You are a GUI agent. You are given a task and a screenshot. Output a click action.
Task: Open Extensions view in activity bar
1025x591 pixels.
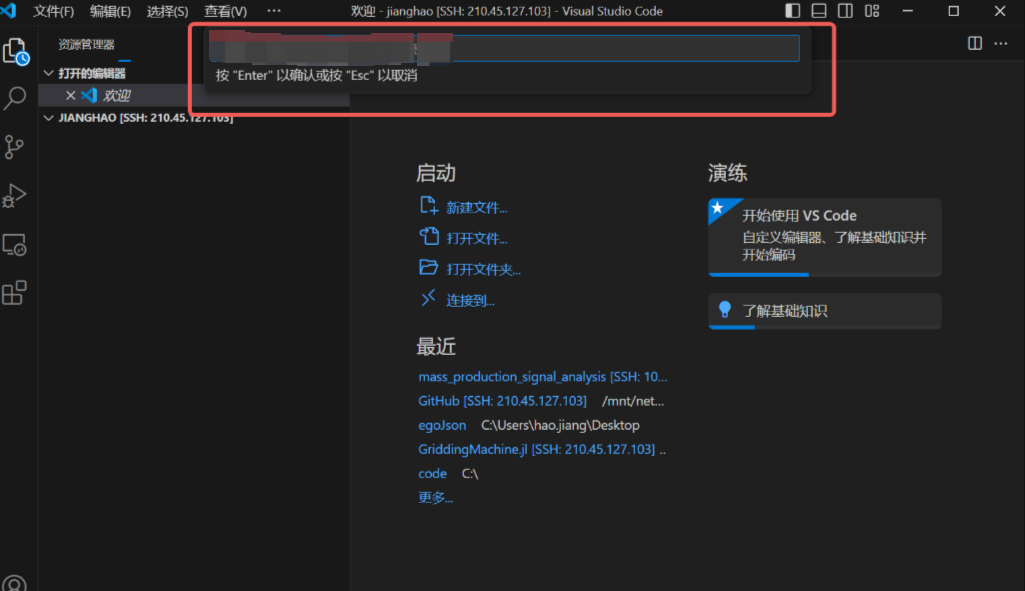pyautogui.click(x=14, y=293)
